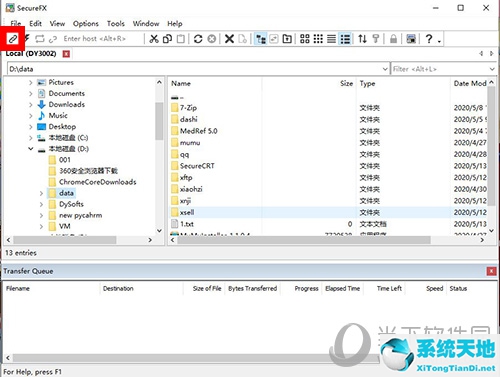Select the Local (DY3002) tab
This screenshot has height=377, width=500.
tap(31, 54)
